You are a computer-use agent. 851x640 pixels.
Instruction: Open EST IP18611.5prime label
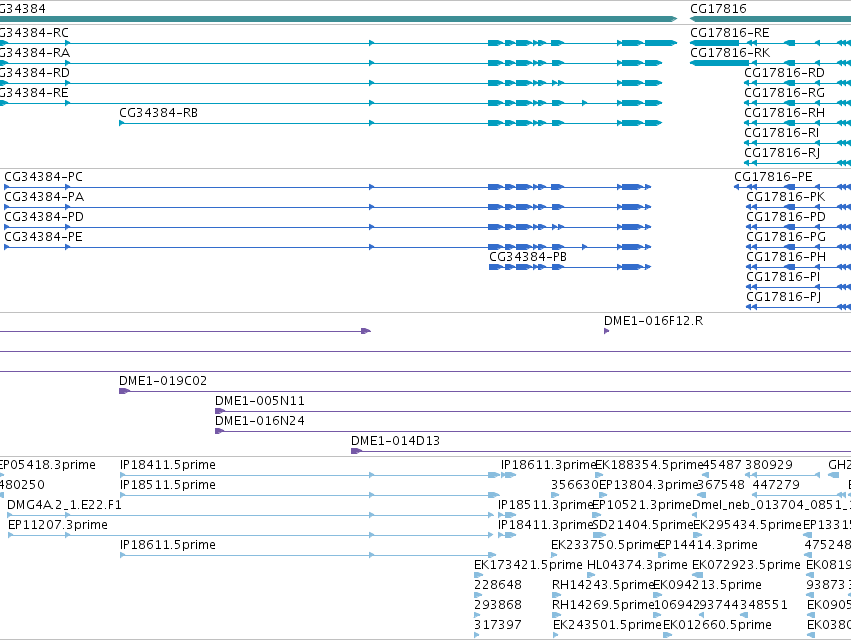168,545
